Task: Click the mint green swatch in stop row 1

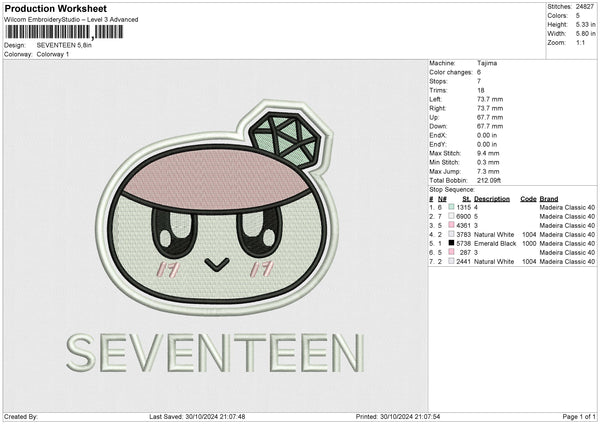Action: point(452,207)
